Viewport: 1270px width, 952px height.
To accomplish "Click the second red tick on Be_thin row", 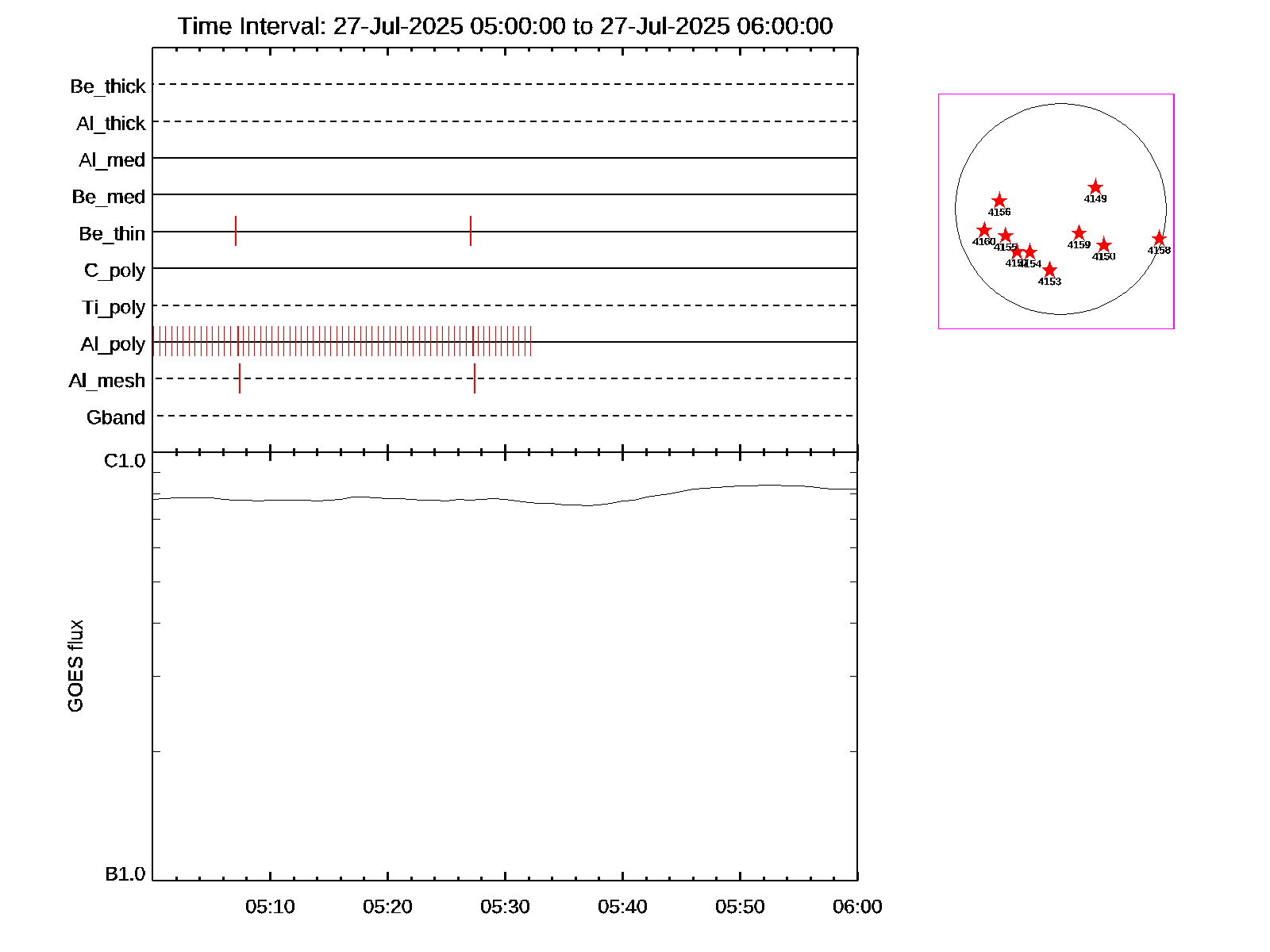I will (471, 231).
